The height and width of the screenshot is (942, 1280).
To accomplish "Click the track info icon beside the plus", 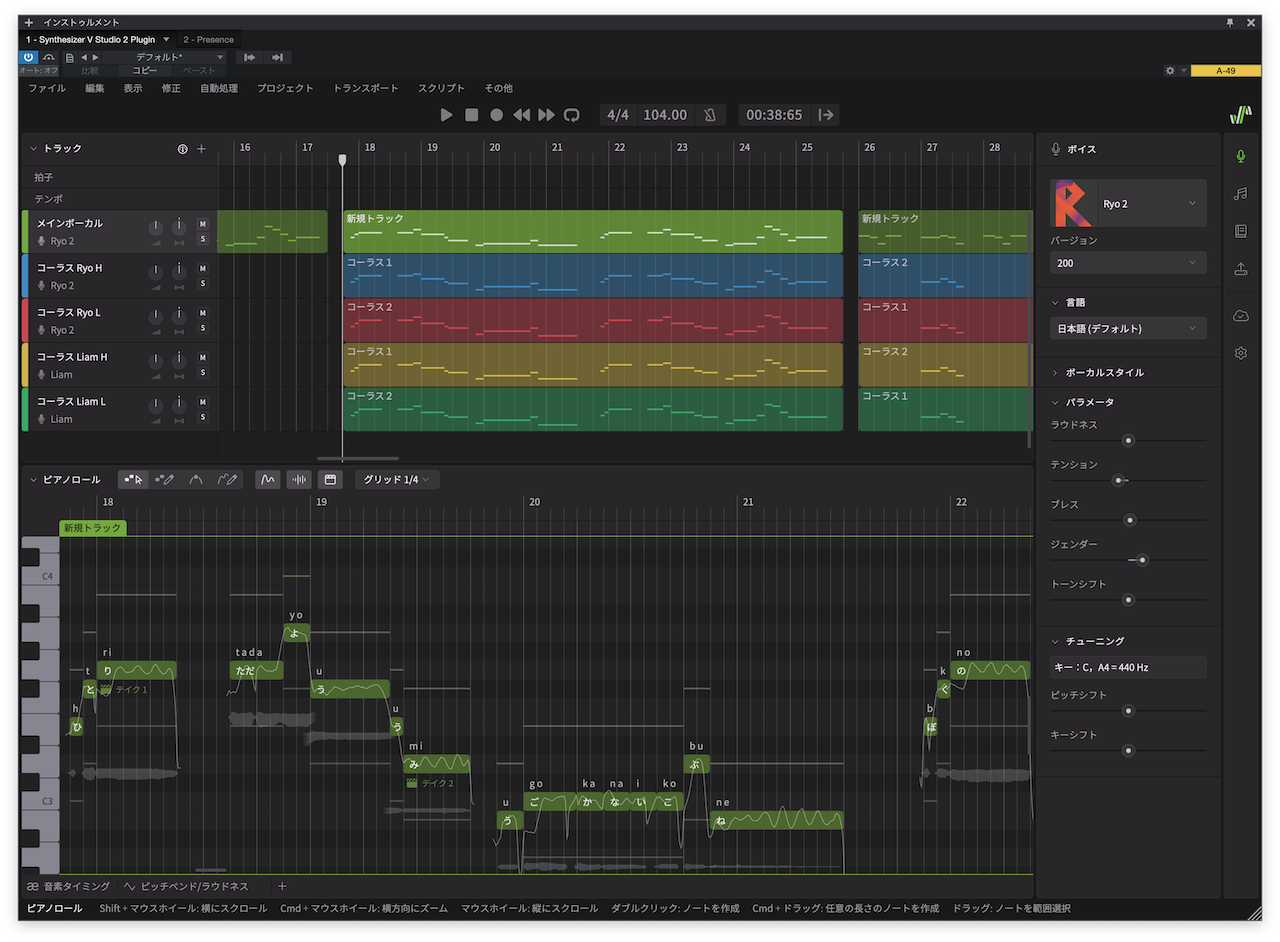I will pyautogui.click(x=183, y=148).
